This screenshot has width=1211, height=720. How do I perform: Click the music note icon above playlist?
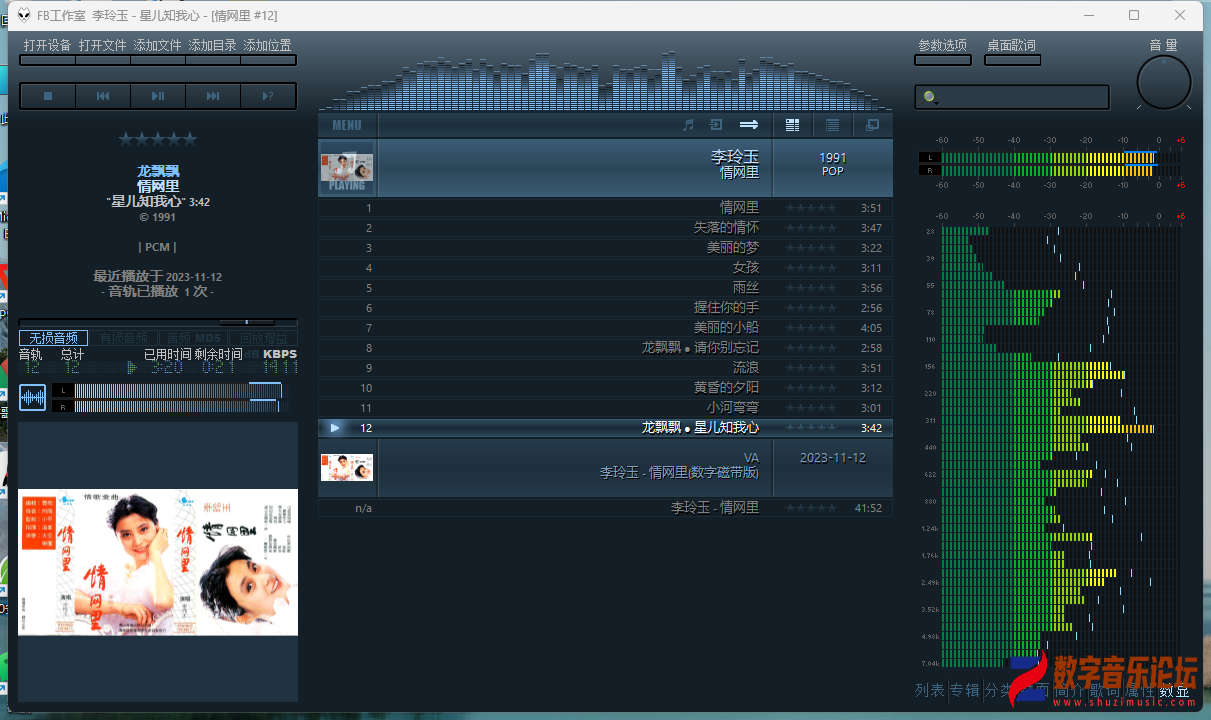pyautogui.click(x=688, y=125)
